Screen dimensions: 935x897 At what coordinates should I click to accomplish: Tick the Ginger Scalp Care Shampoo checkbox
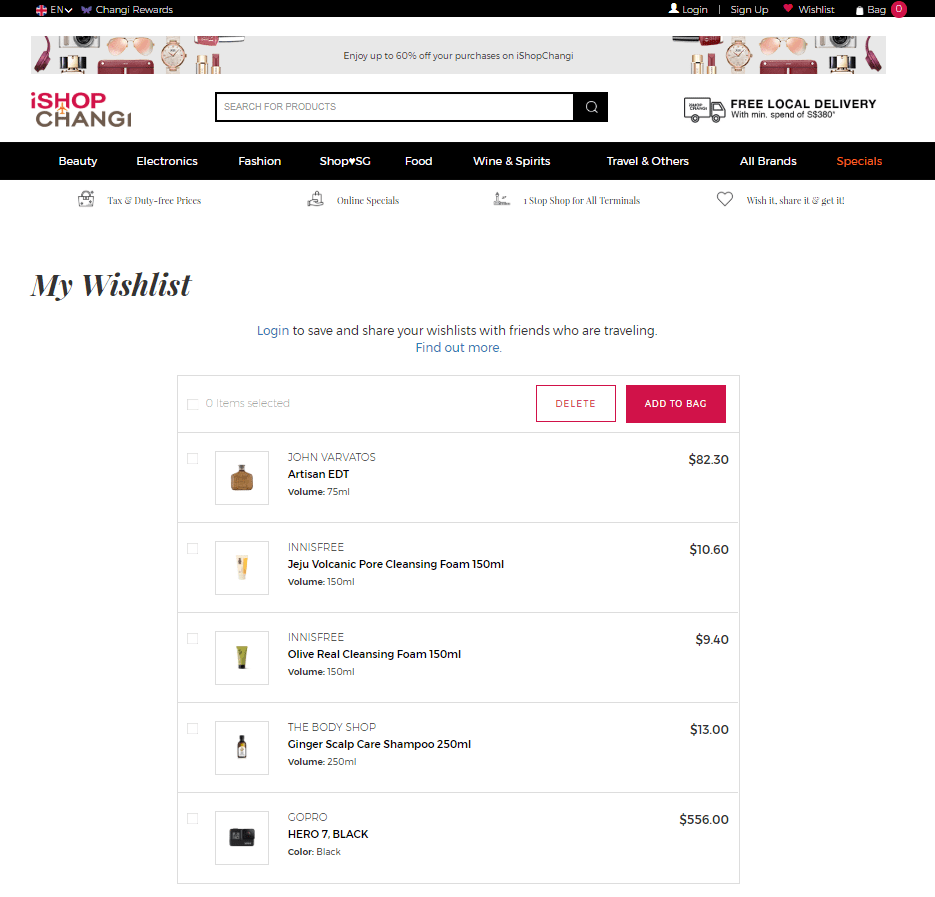[x=193, y=729]
